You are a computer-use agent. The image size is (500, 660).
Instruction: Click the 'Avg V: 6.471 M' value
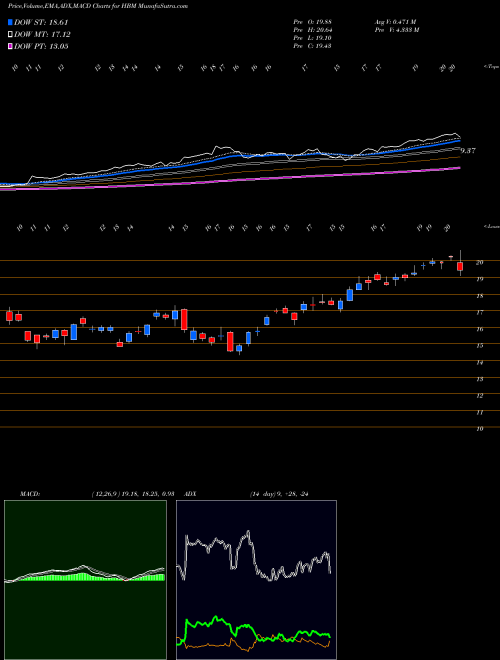point(397,22)
